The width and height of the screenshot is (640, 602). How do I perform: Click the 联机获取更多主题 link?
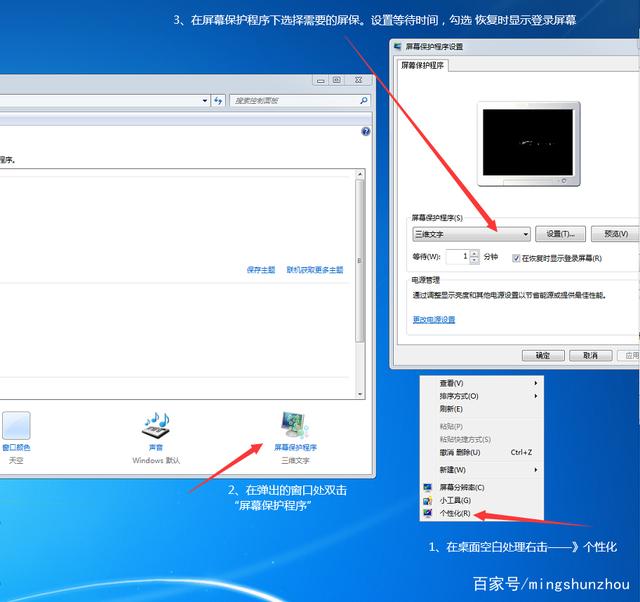[x=315, y=270]
